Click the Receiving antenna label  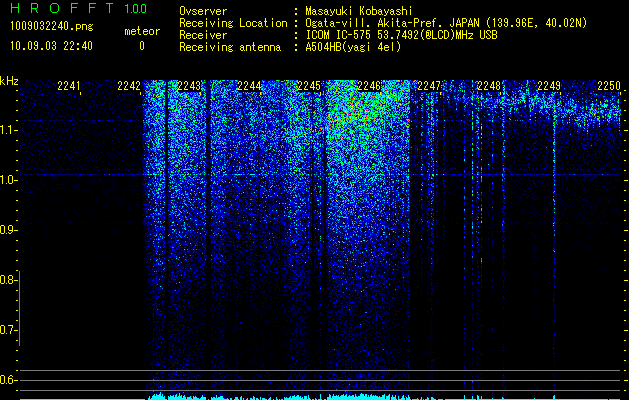230,47
